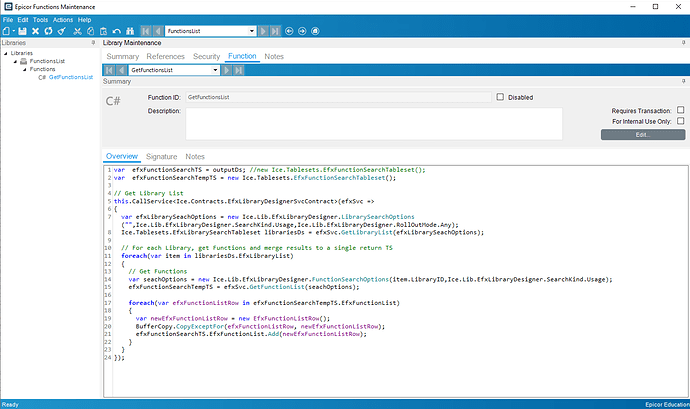Open the Help menu
690x409 pixels.
pyautogui.click(x=84, y=20)
